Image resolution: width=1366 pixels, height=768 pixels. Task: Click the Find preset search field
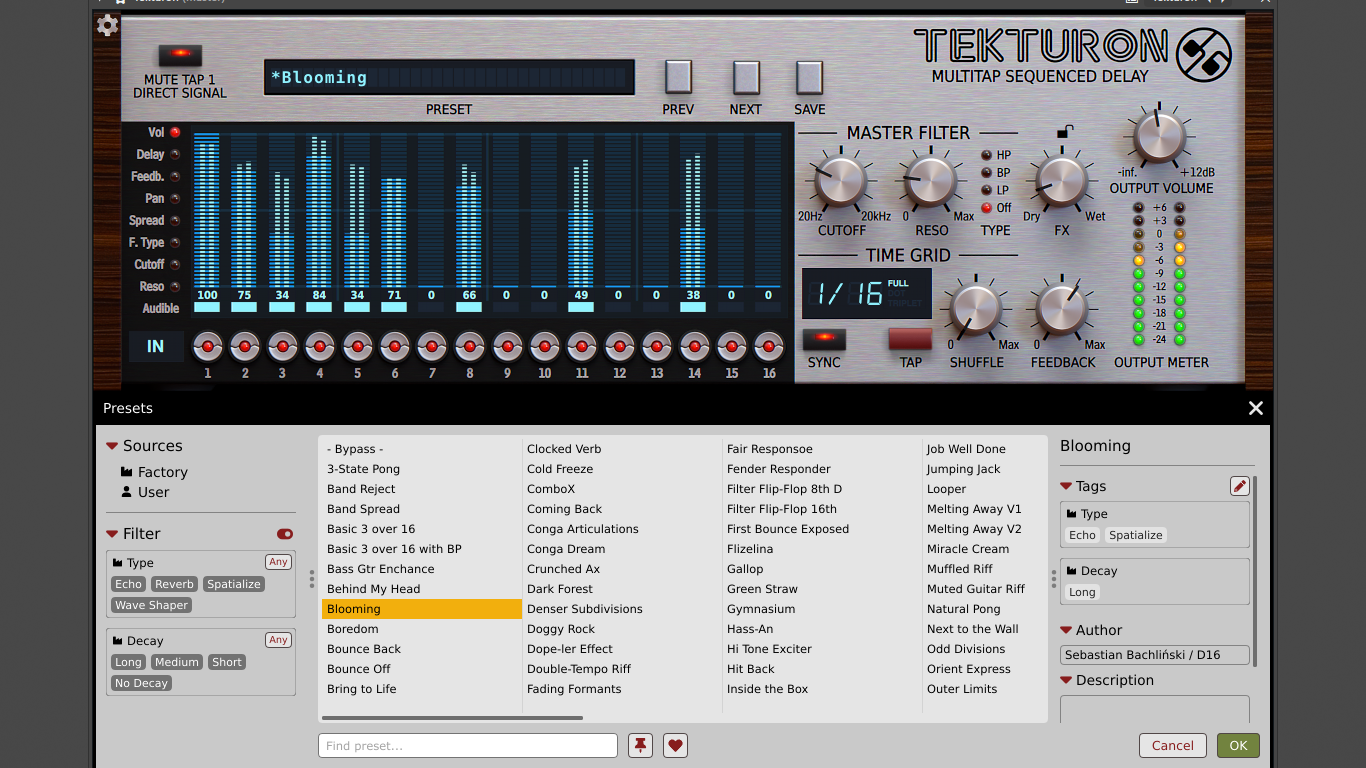(468, 745)
